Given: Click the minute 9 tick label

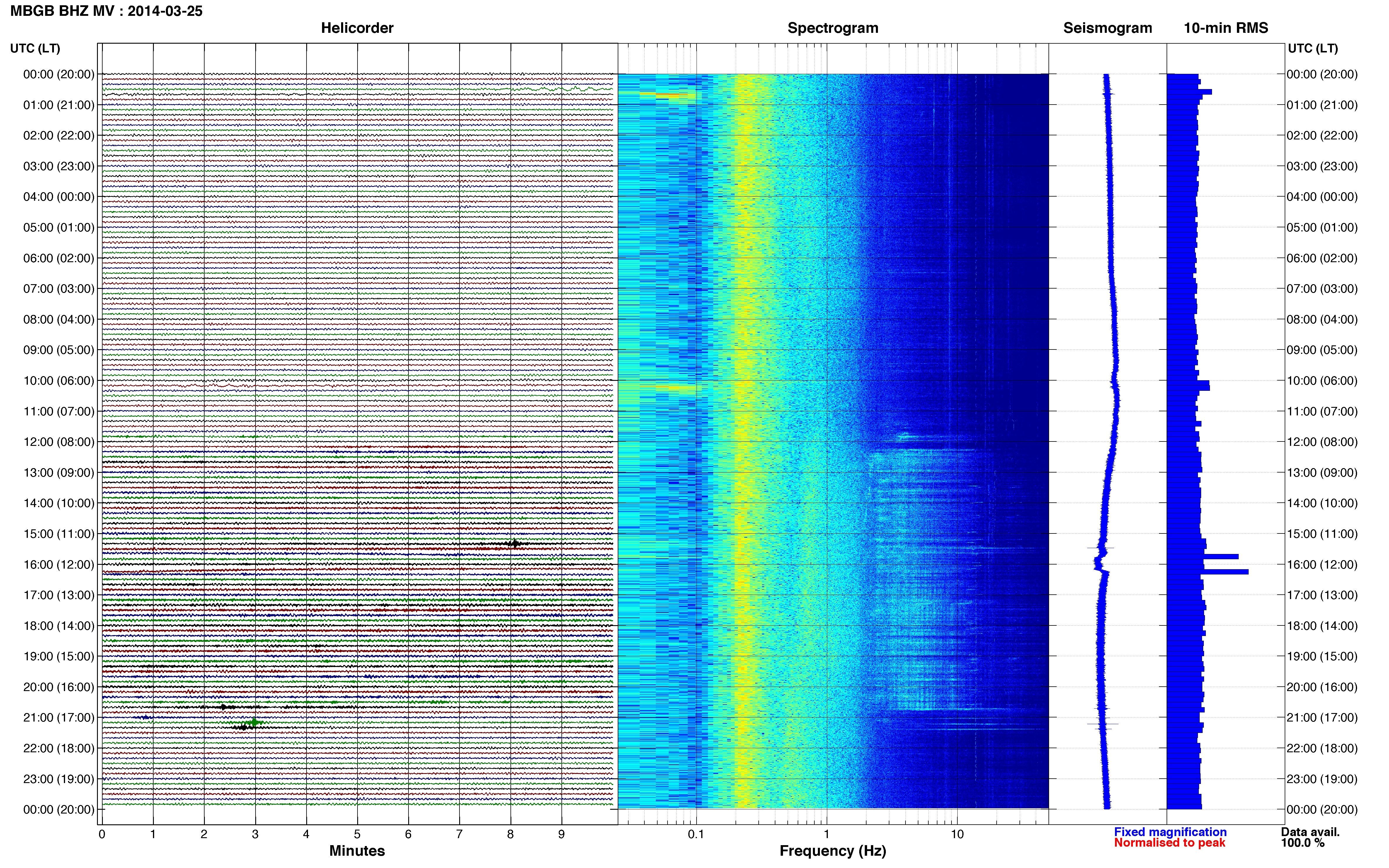Looking at the screenshot, I should click(561, 834).
